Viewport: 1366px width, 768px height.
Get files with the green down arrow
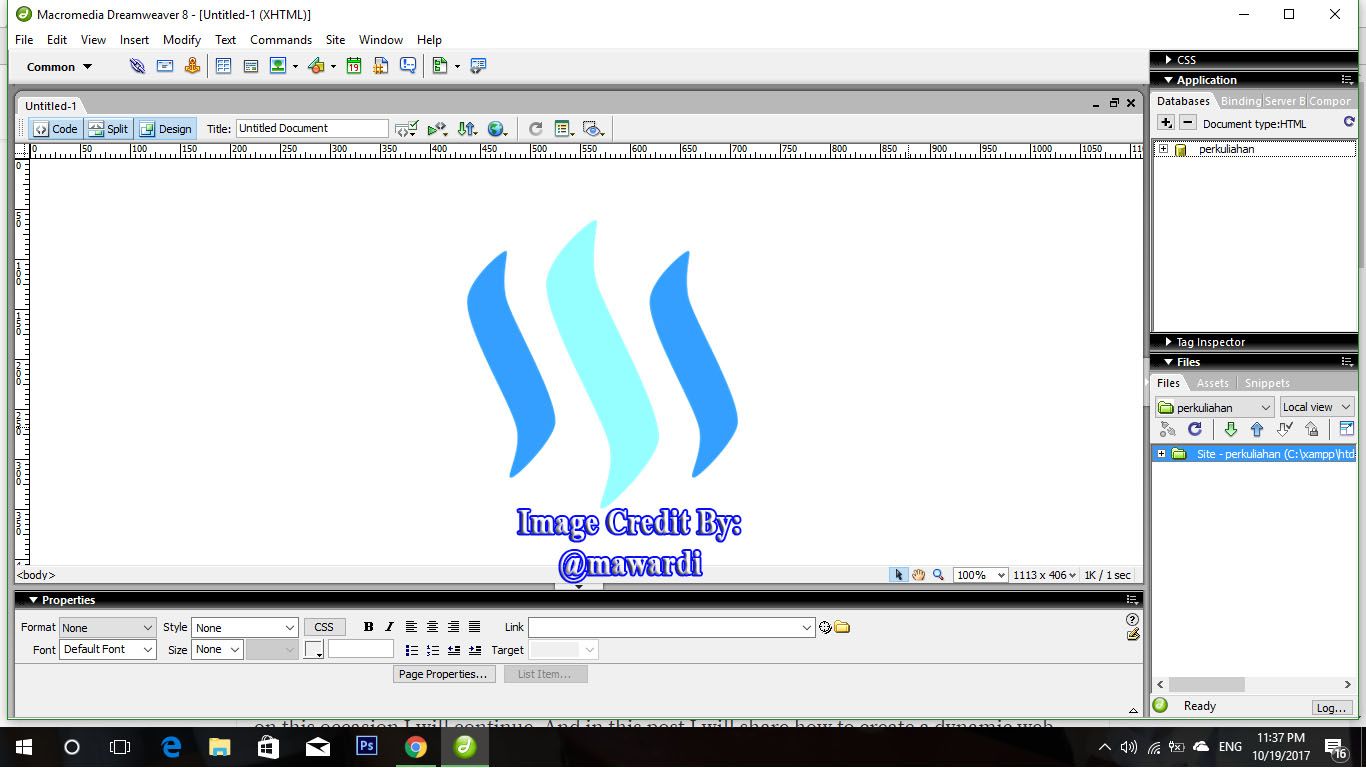click(x=1231, y=429)
